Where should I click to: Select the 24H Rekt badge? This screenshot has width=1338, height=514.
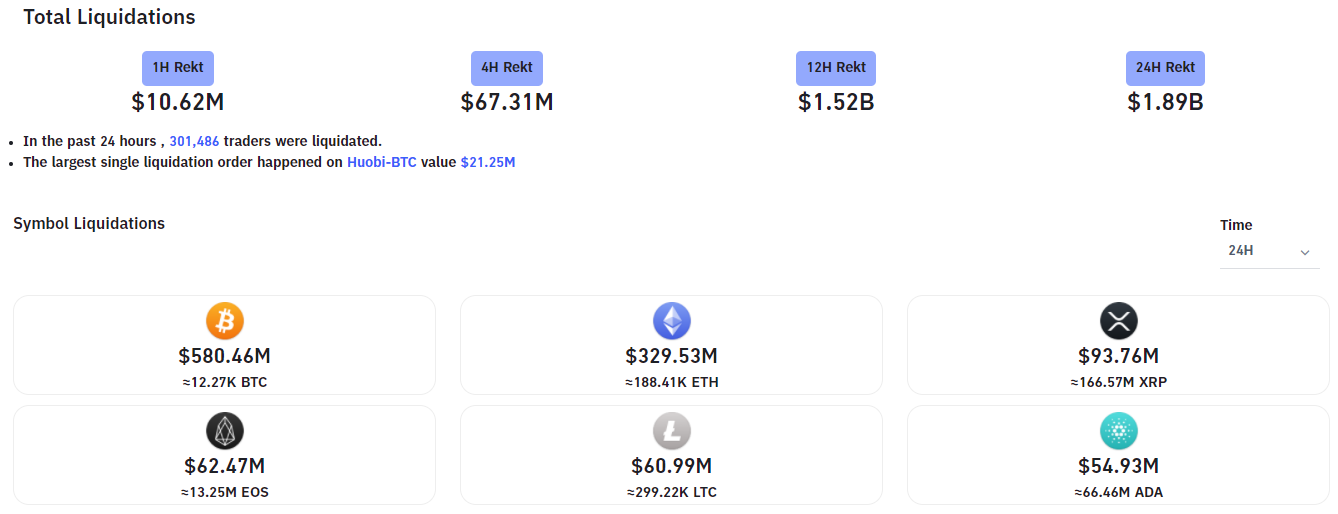pyautogui.click(x=1165, y=68)
